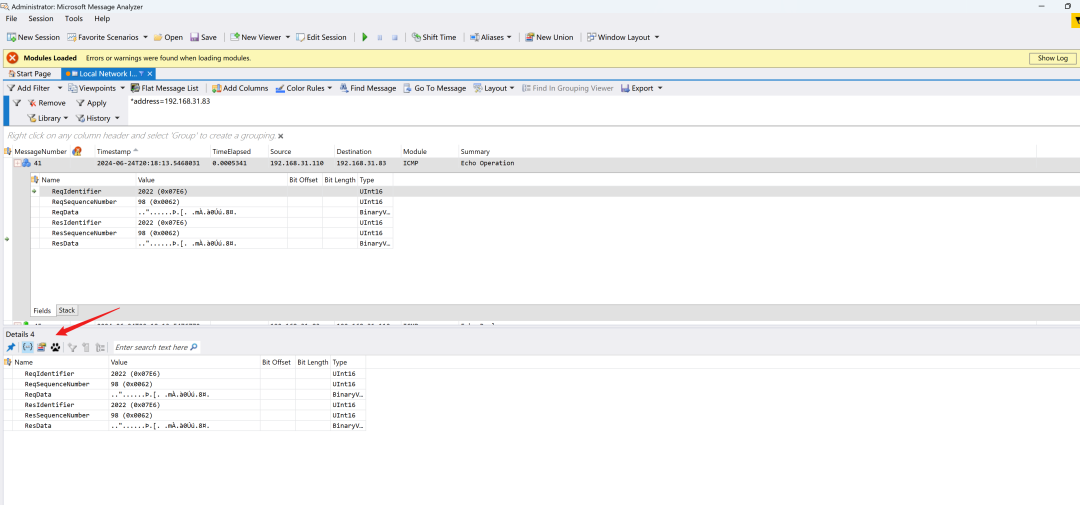Open the Help menu
The image size is (1080, 505).
coord(102,19)
